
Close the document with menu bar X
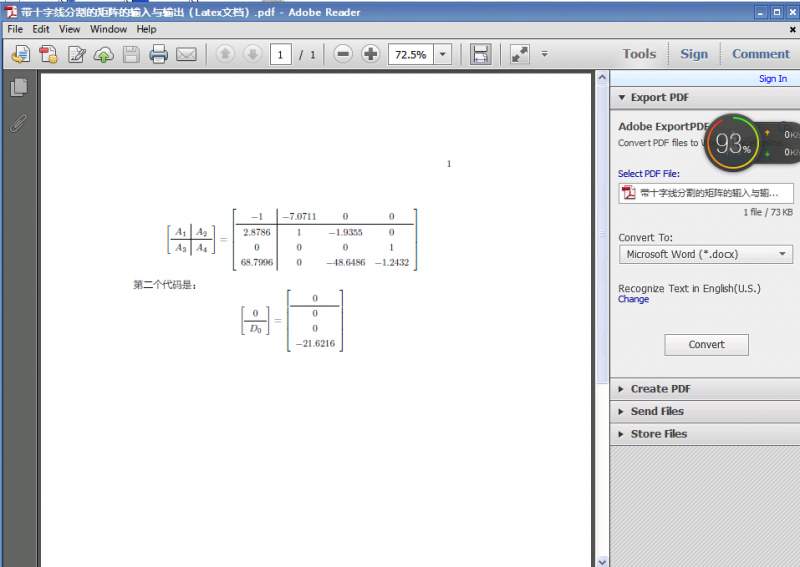coord(793,30)
